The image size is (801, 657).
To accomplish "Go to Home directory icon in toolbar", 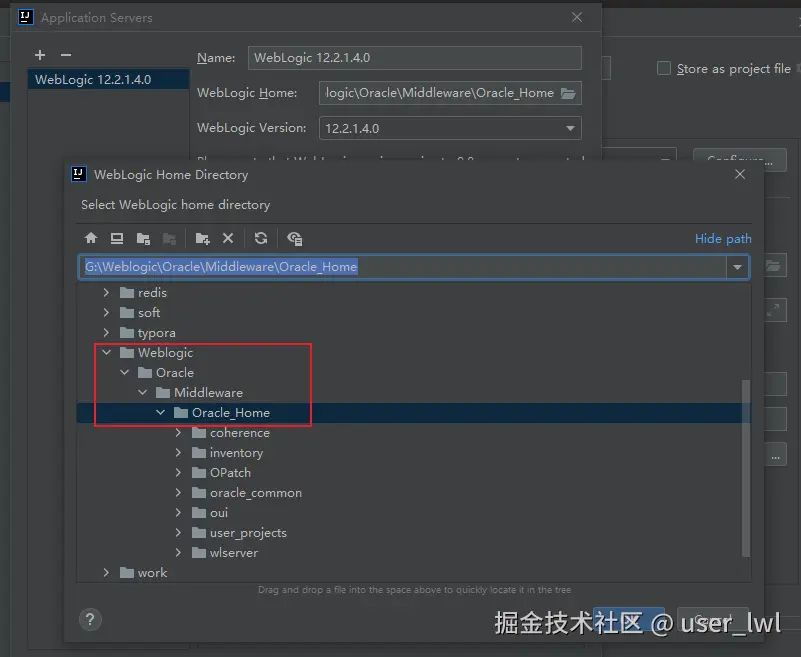I will [91, 238].
